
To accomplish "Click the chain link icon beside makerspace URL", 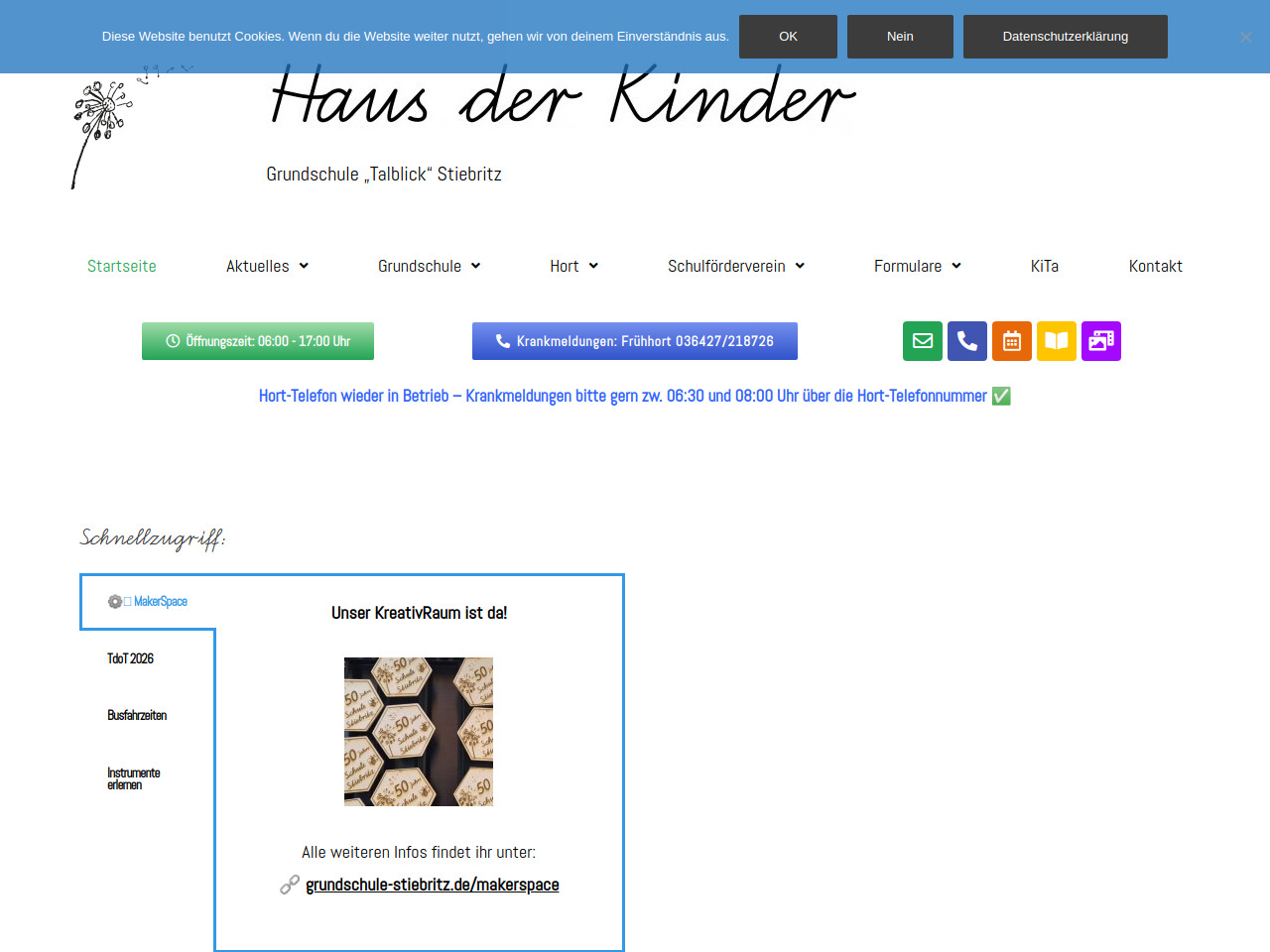I will [290, 885].
